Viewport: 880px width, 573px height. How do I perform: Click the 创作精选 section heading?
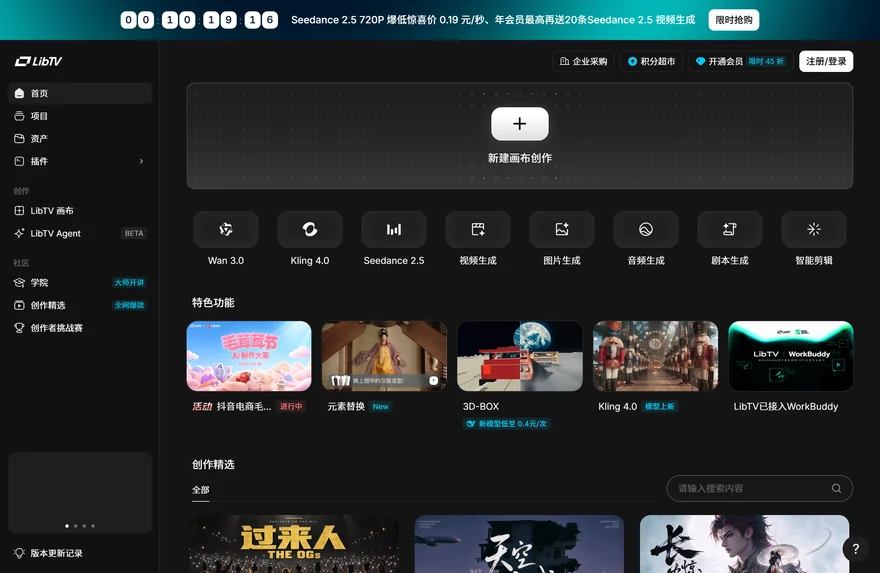(213, 464)
